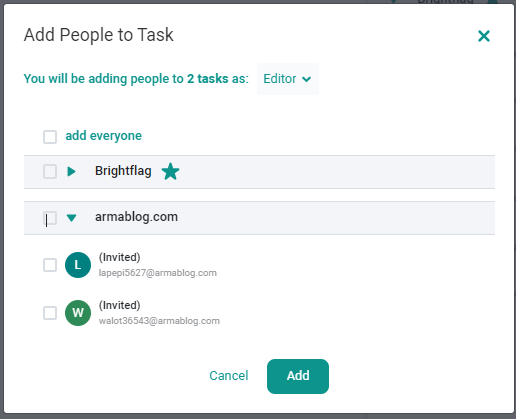Click the star icon next to Brightflag

[170, 171]
